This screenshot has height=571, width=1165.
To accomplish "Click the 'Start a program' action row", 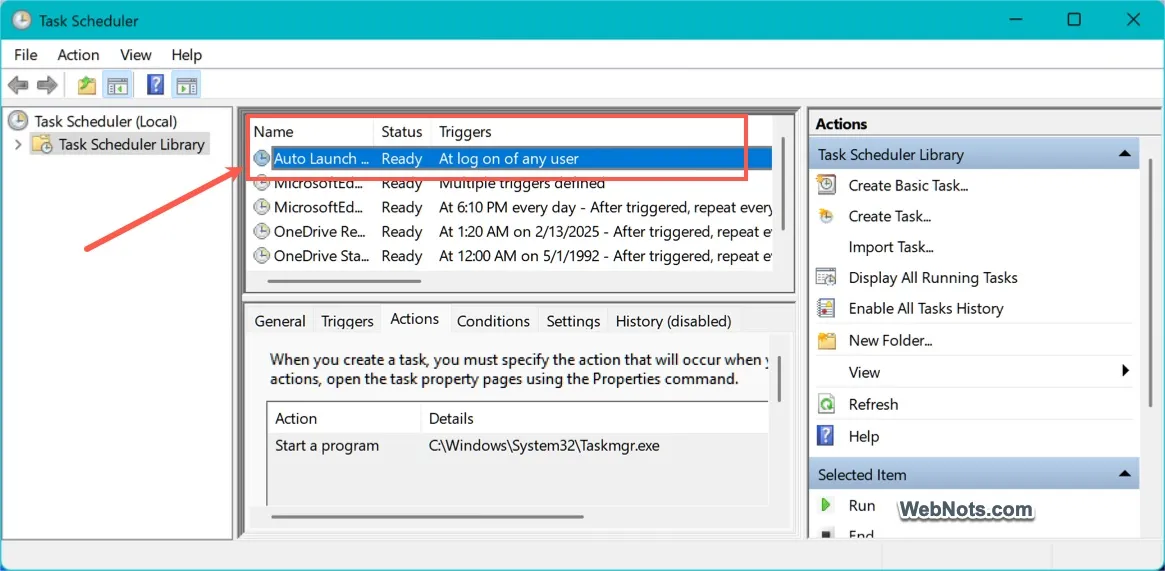I will pos(517,446).
